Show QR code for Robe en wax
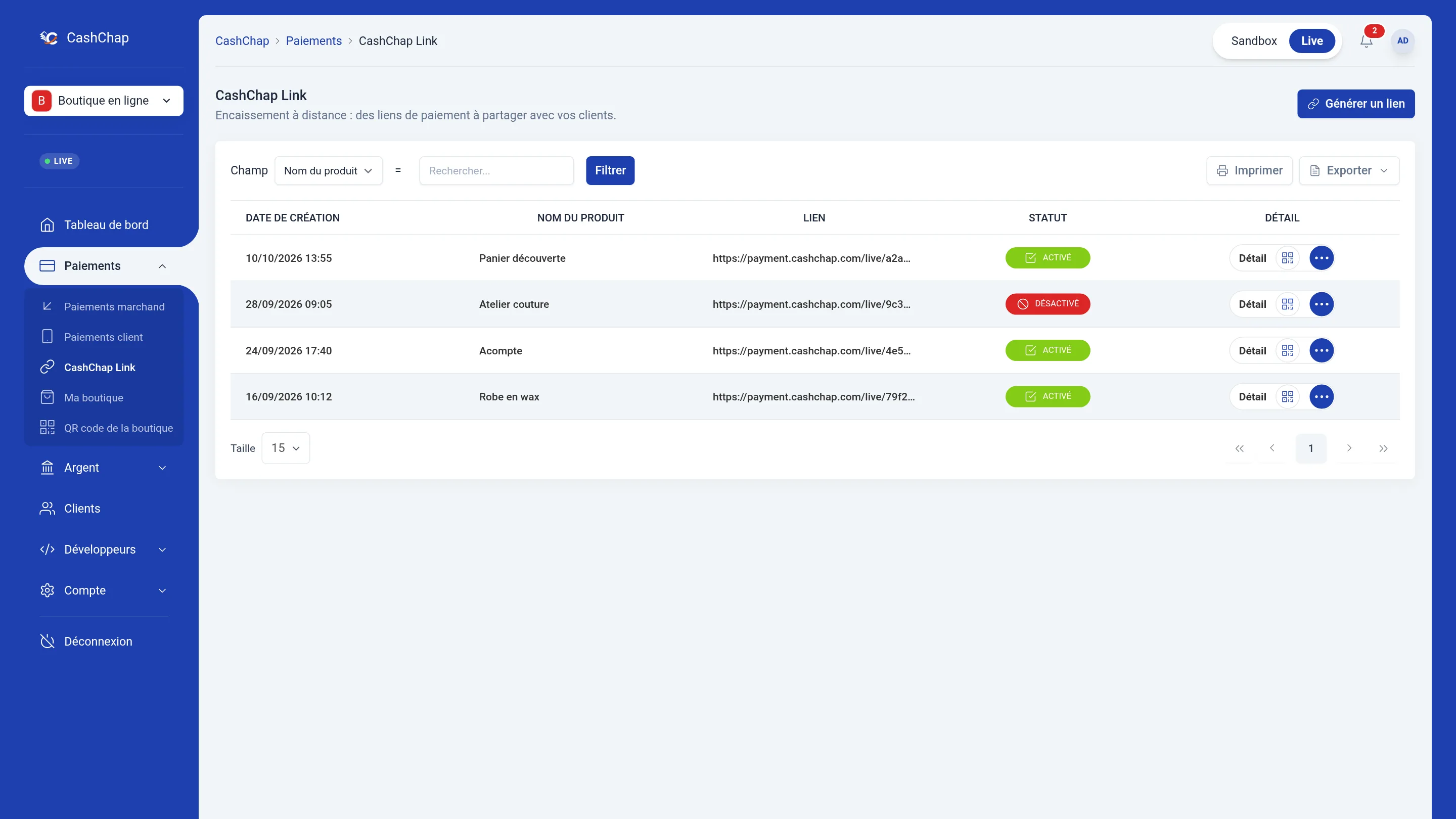The height and width of the screenshot is (819, 1456). (1288, 397)
